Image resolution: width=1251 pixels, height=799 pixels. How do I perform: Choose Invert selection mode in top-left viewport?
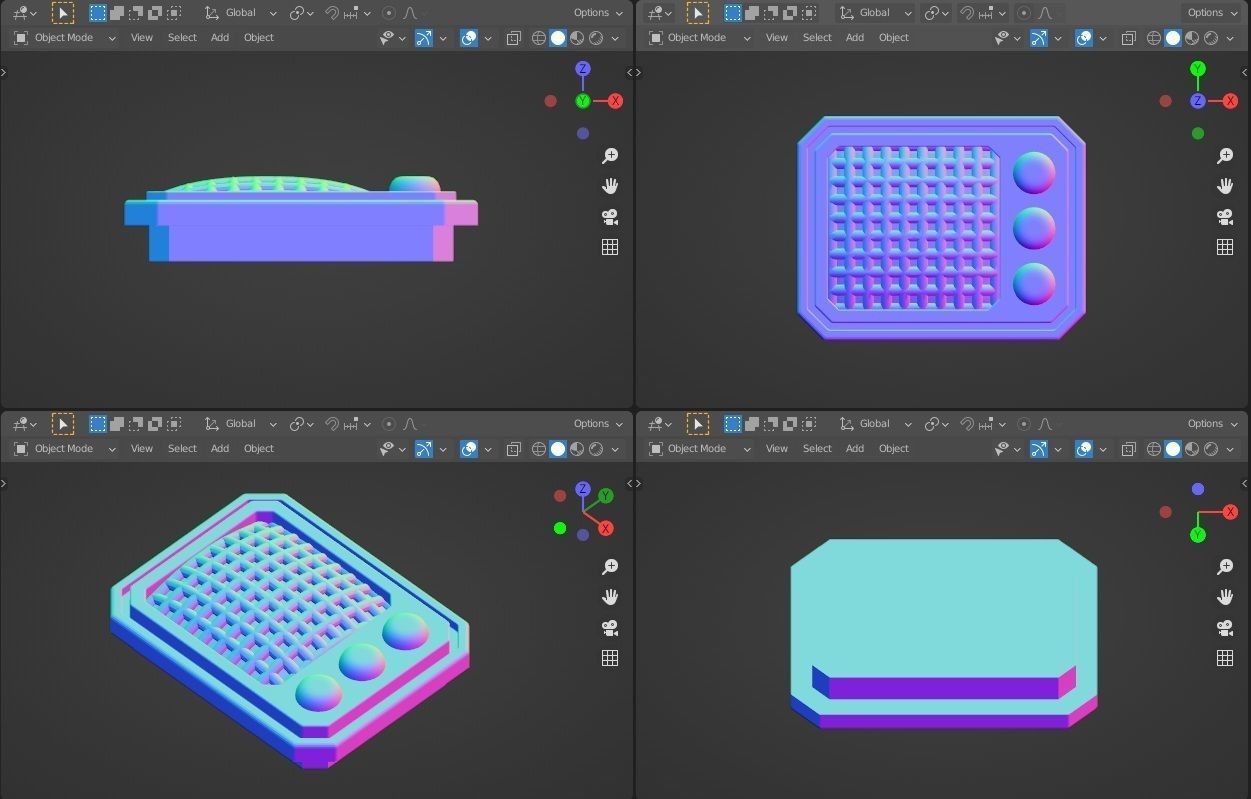click(155, 13)
